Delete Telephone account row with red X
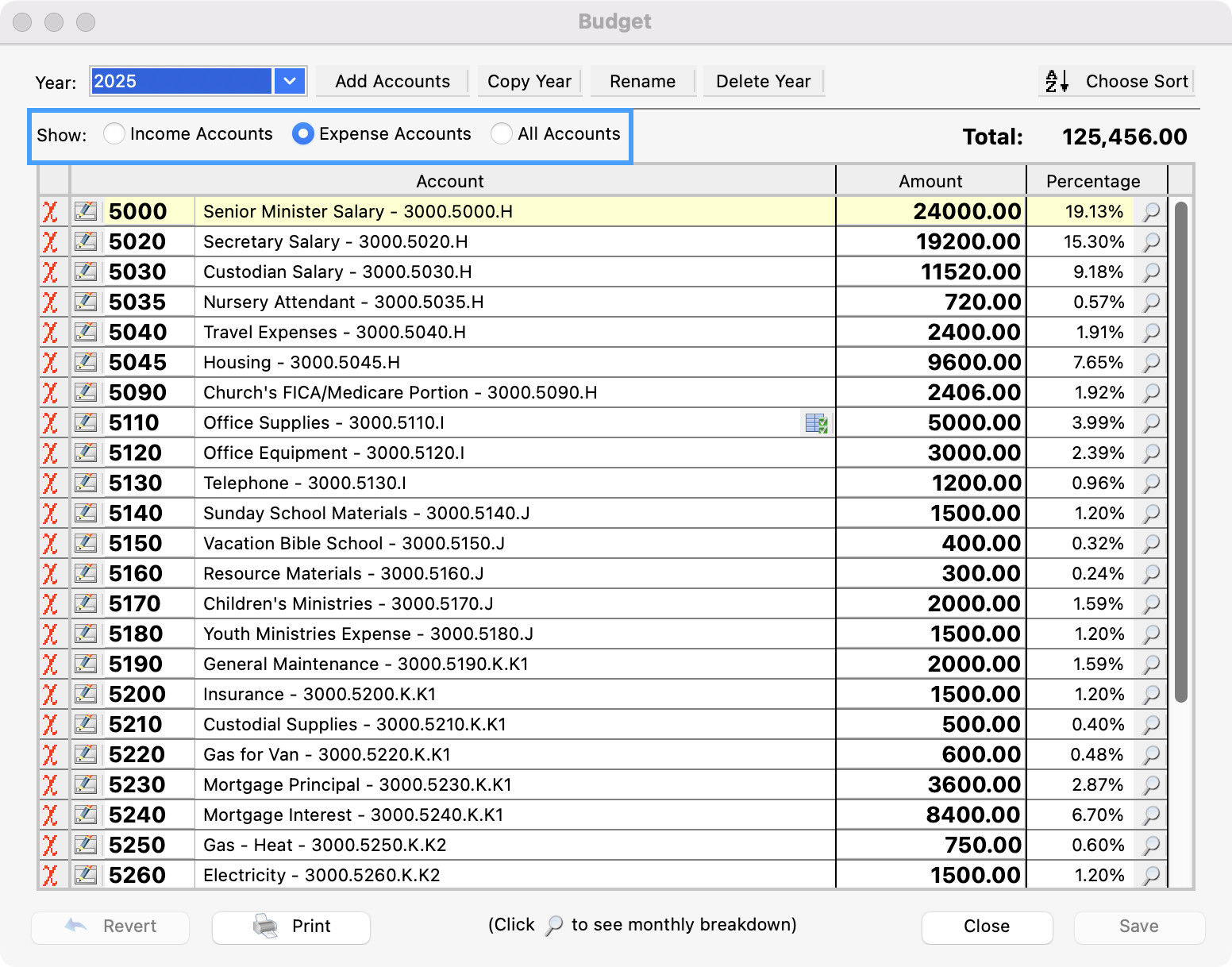Image resolution: width=1232 pixels, height=967 pixels. pos(51,483)
